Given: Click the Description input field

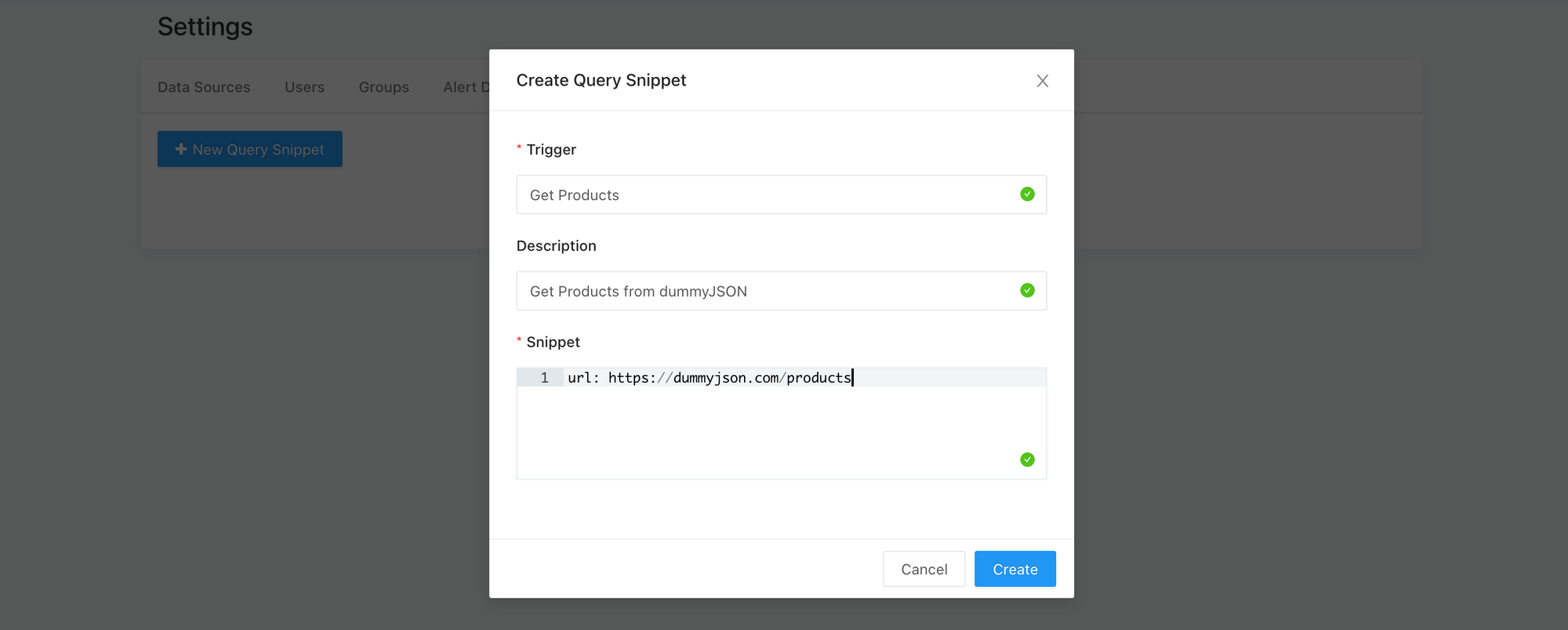Looking at the screenshot, I should (x=781, y=291).
